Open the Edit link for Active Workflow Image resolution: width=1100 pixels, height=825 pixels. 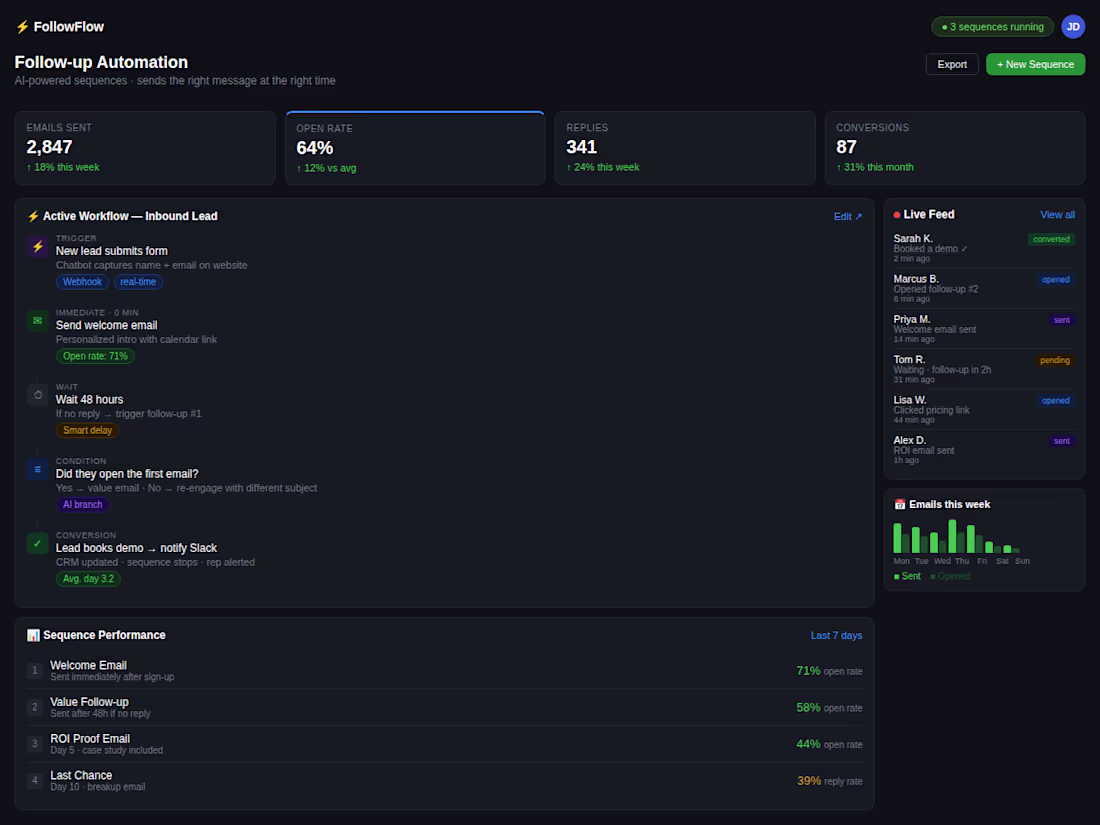(x=848, y=216)
